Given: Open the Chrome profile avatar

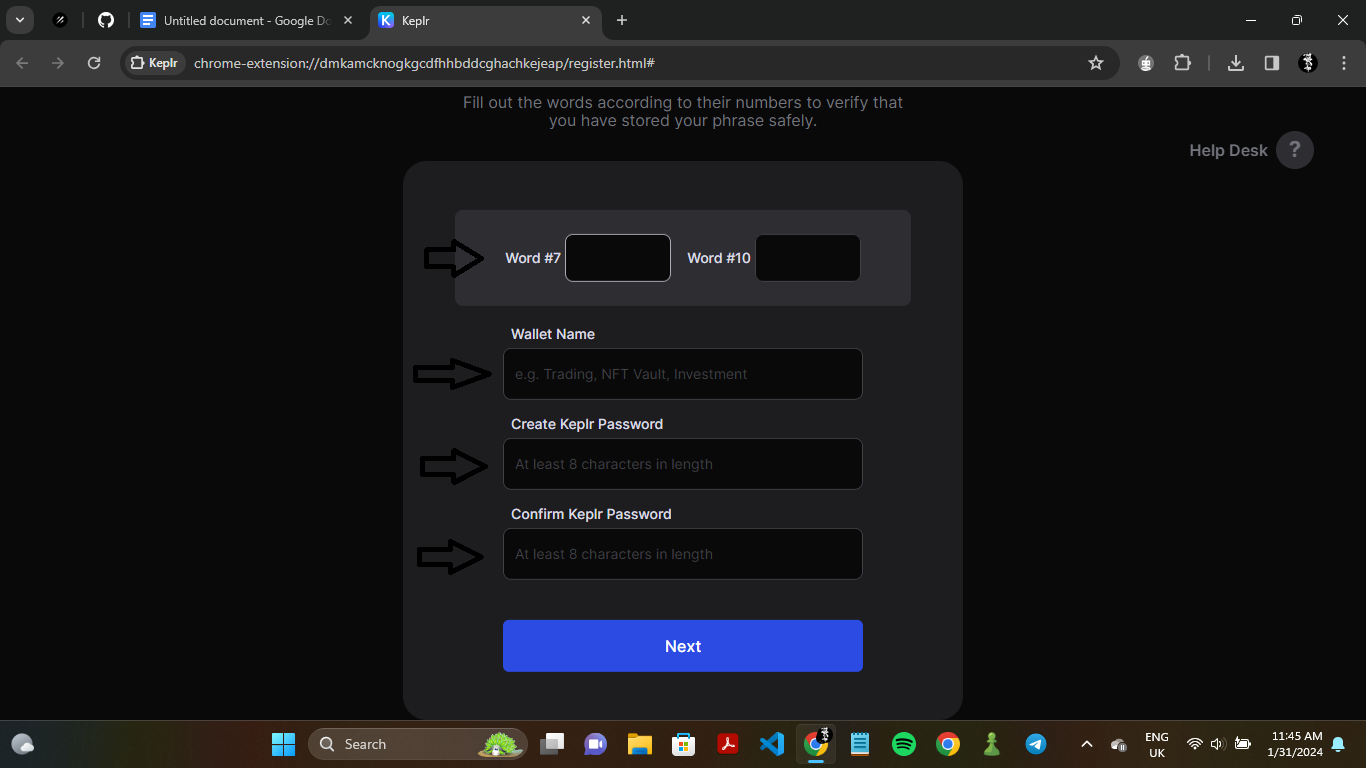Looking at the screenshot, I should click(x=1308, y=63).
